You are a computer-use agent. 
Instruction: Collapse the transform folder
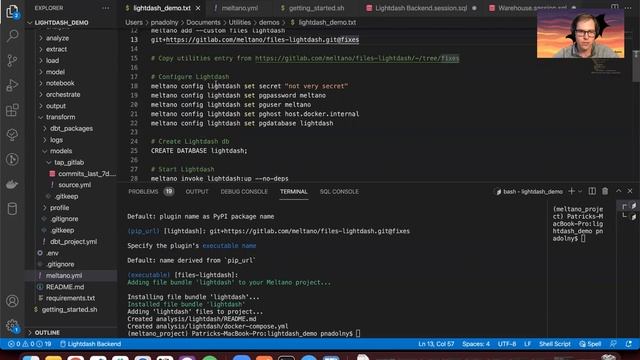tap(60, 117)
